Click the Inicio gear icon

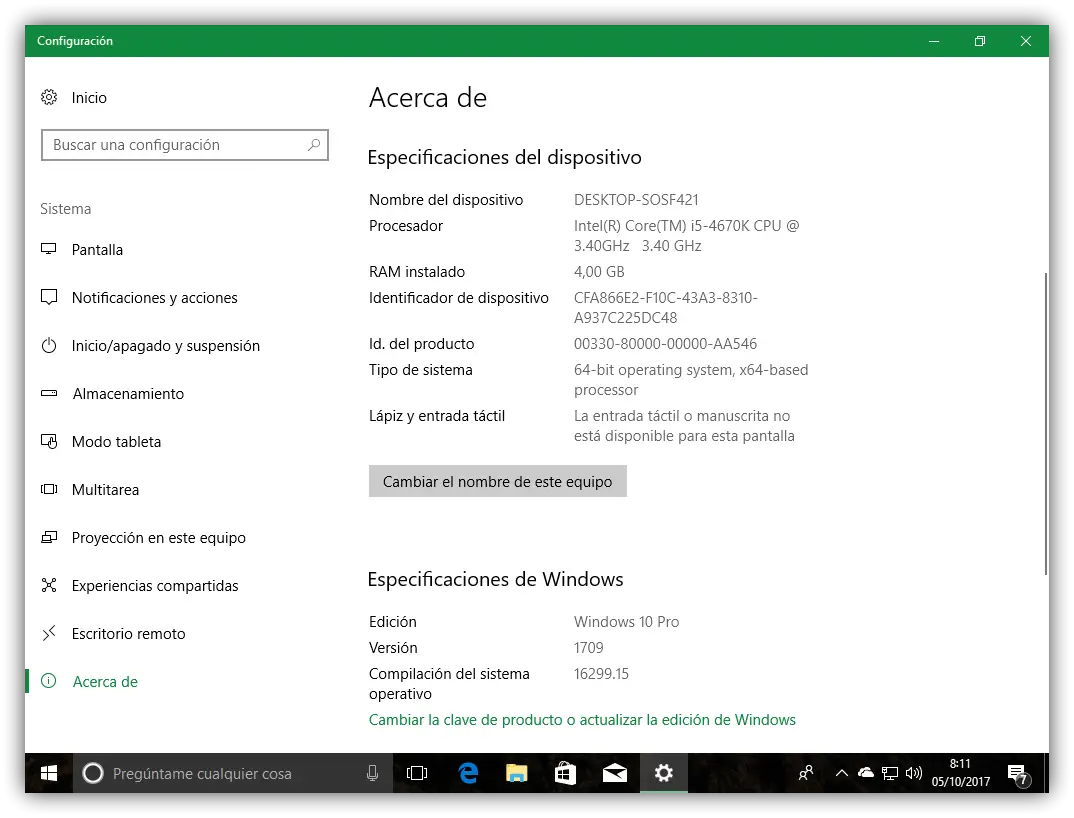[x=49, y=97]
